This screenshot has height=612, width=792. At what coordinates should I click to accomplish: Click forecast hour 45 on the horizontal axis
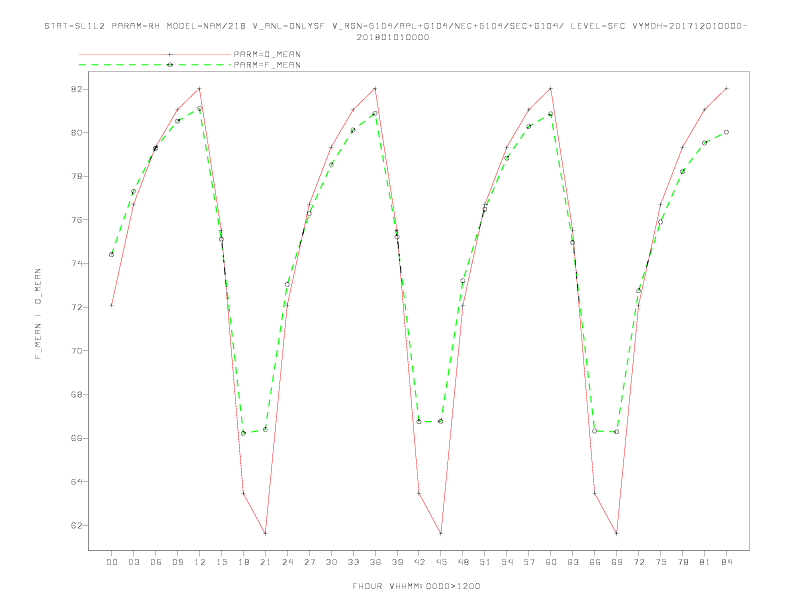pos(441,562)
